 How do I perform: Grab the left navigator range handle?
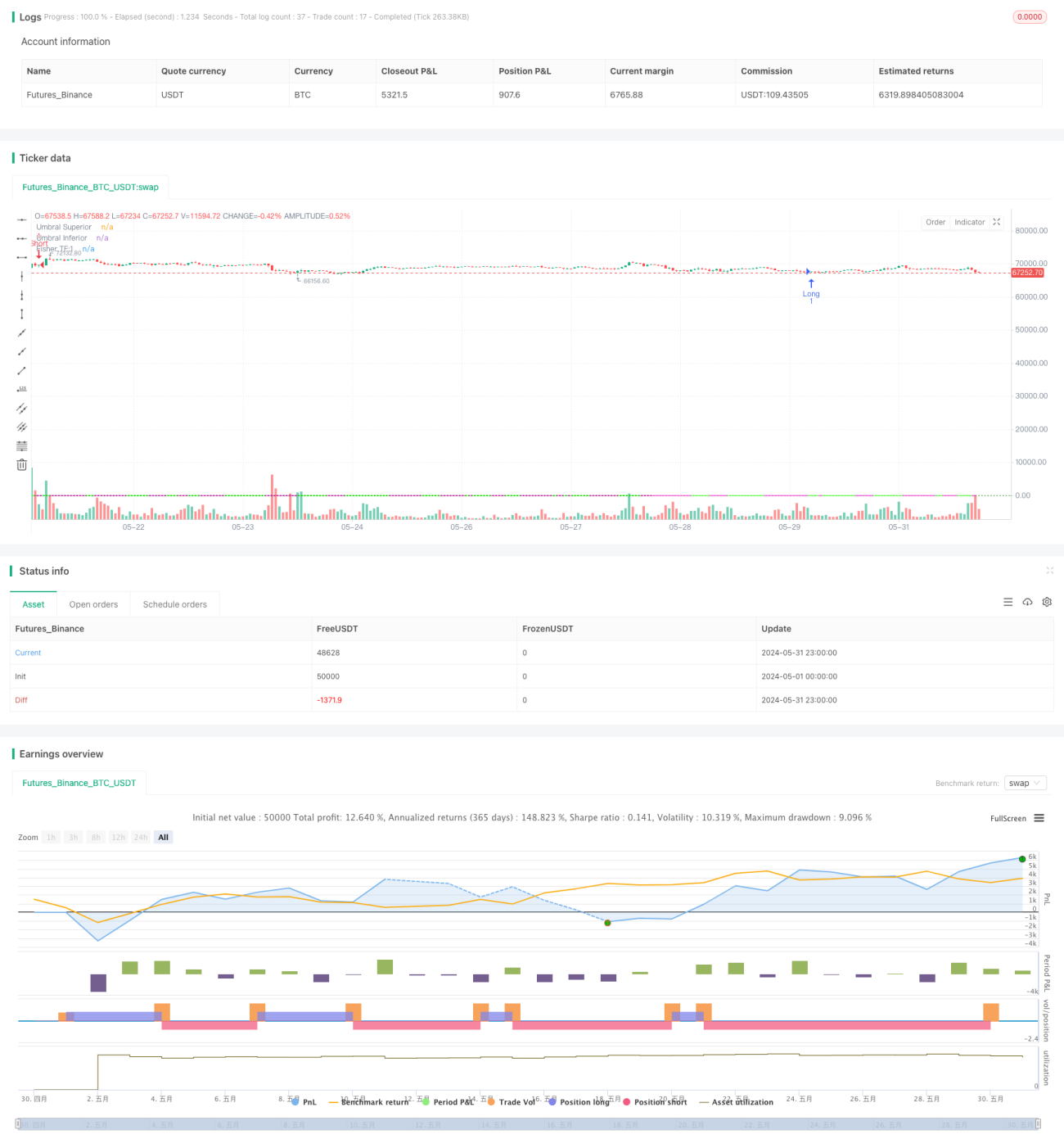tap(18, 1124)
